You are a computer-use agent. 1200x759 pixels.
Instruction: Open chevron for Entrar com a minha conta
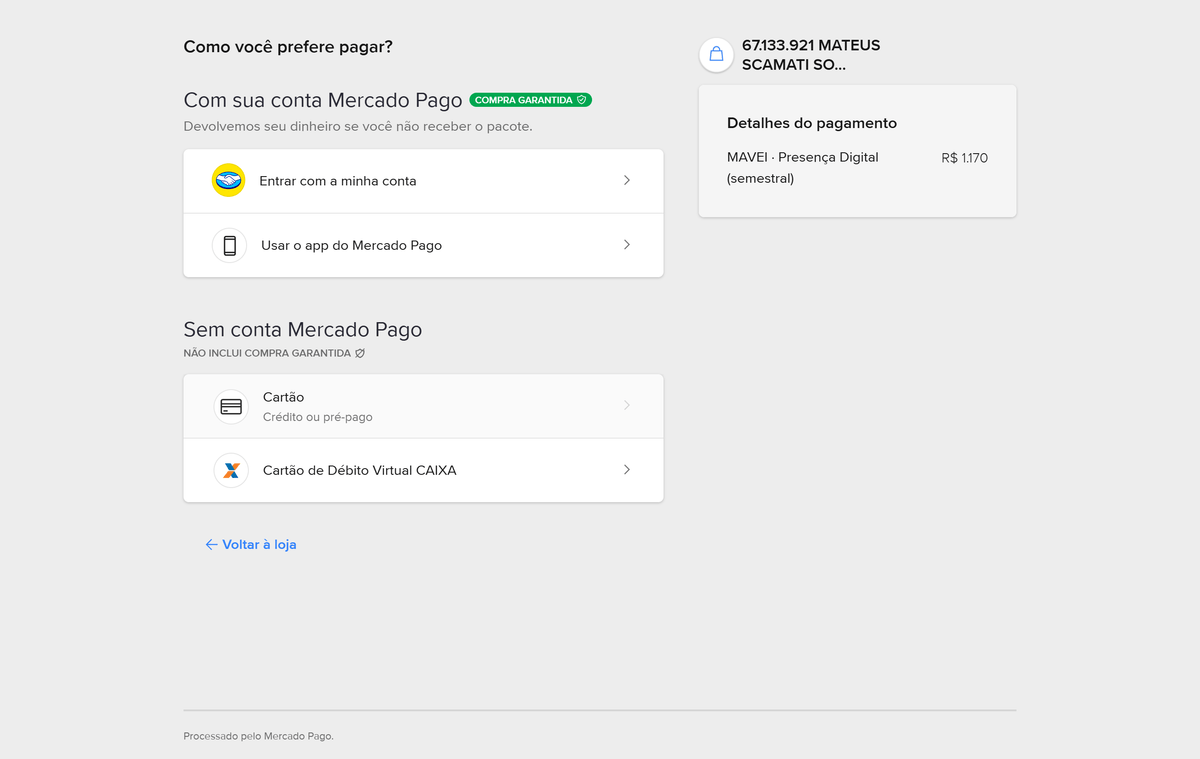tap(627, 181)
